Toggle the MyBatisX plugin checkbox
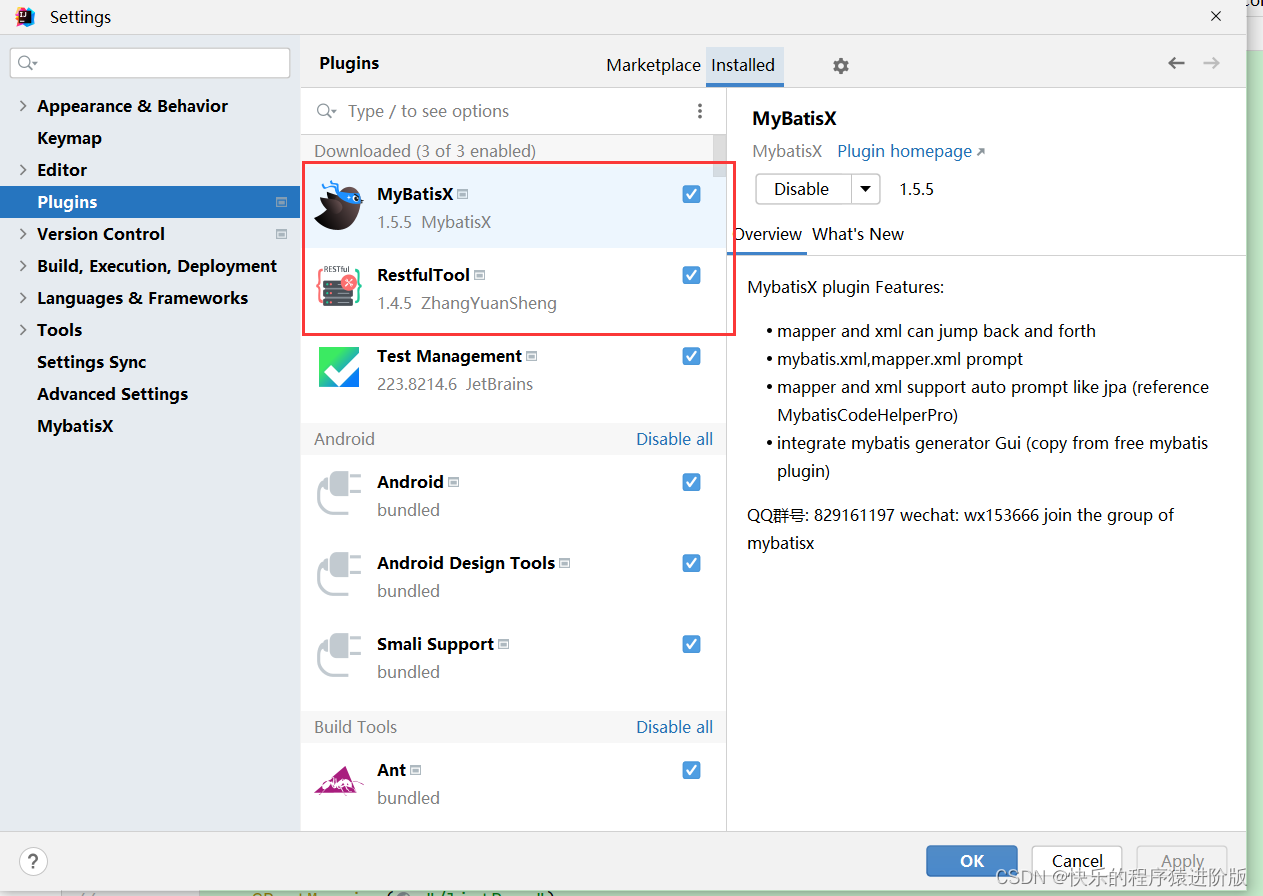Viewport: 1263px width, 896px height. [x=691, y=194]
